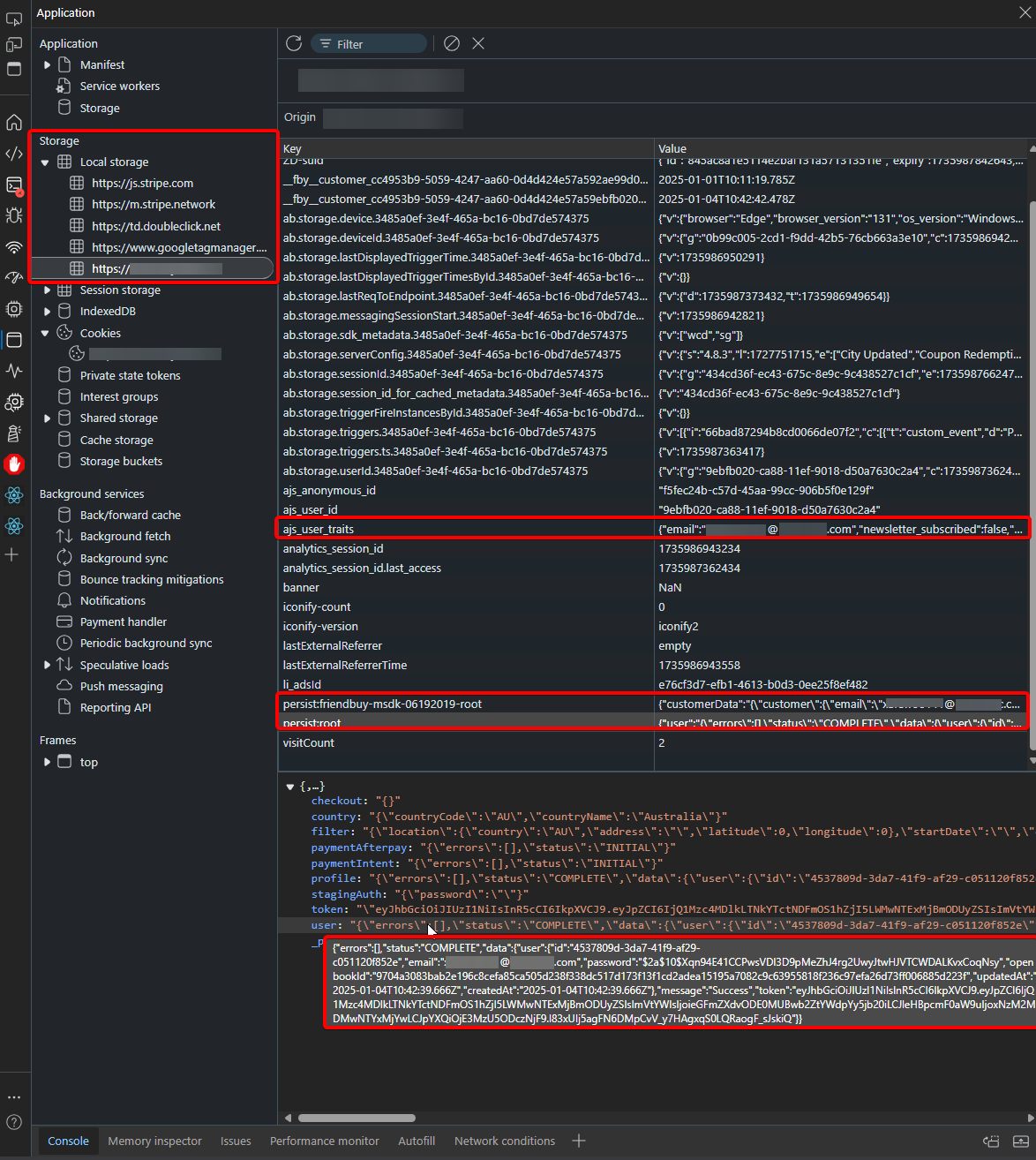This screenshot has height=1160, width=1036.
Task: Click the clear all storage circle-slash icon
Action: (x=452, y=43)
